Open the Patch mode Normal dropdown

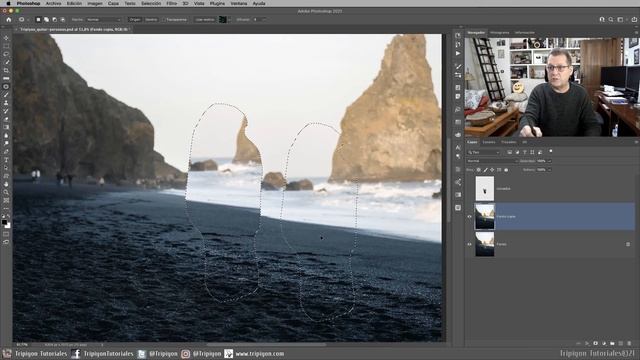103,19
